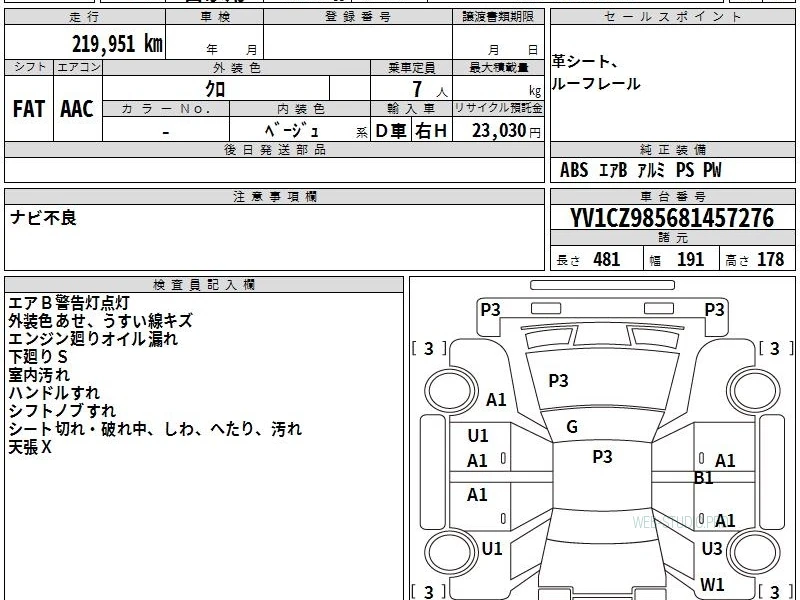Select the シフトノブすれ inspector note
Image resolution: width=800 pixels, height=600 pixels.
pyautogui.click(x=62, y=411)
